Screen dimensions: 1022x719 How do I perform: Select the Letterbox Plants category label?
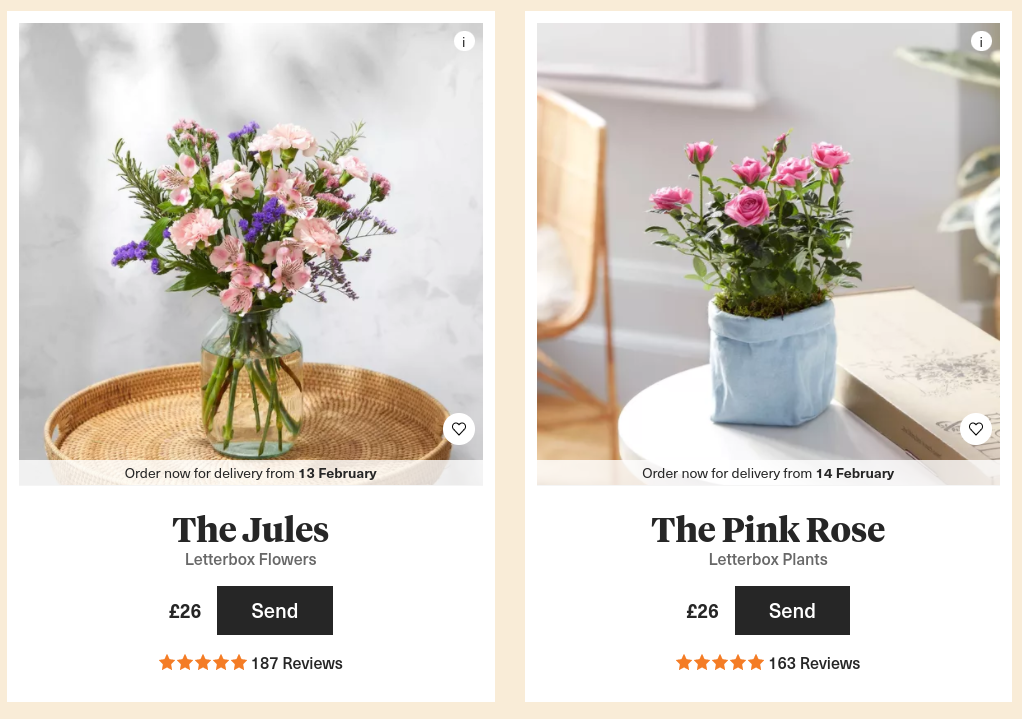tap(768, 559)
